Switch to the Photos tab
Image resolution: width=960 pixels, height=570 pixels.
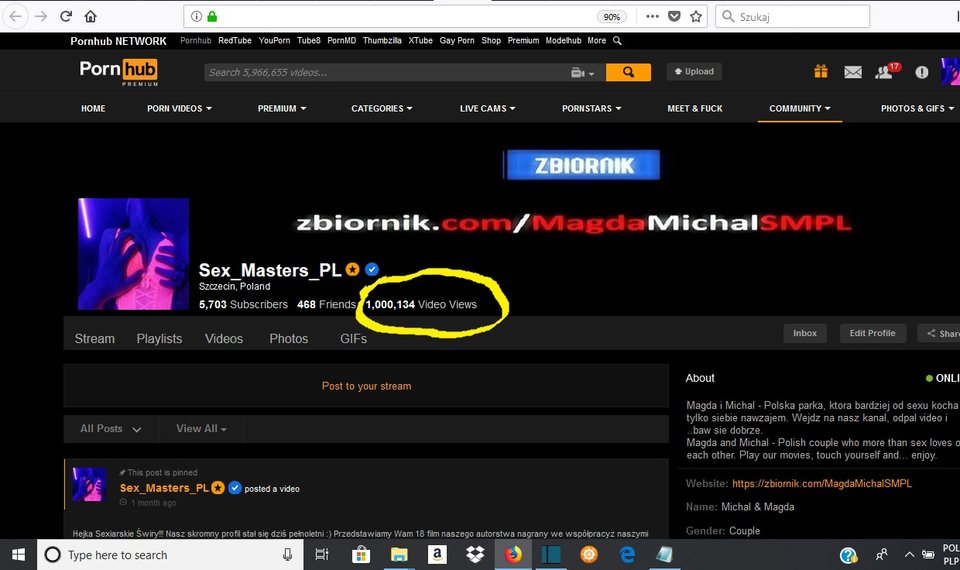(289, 339)
